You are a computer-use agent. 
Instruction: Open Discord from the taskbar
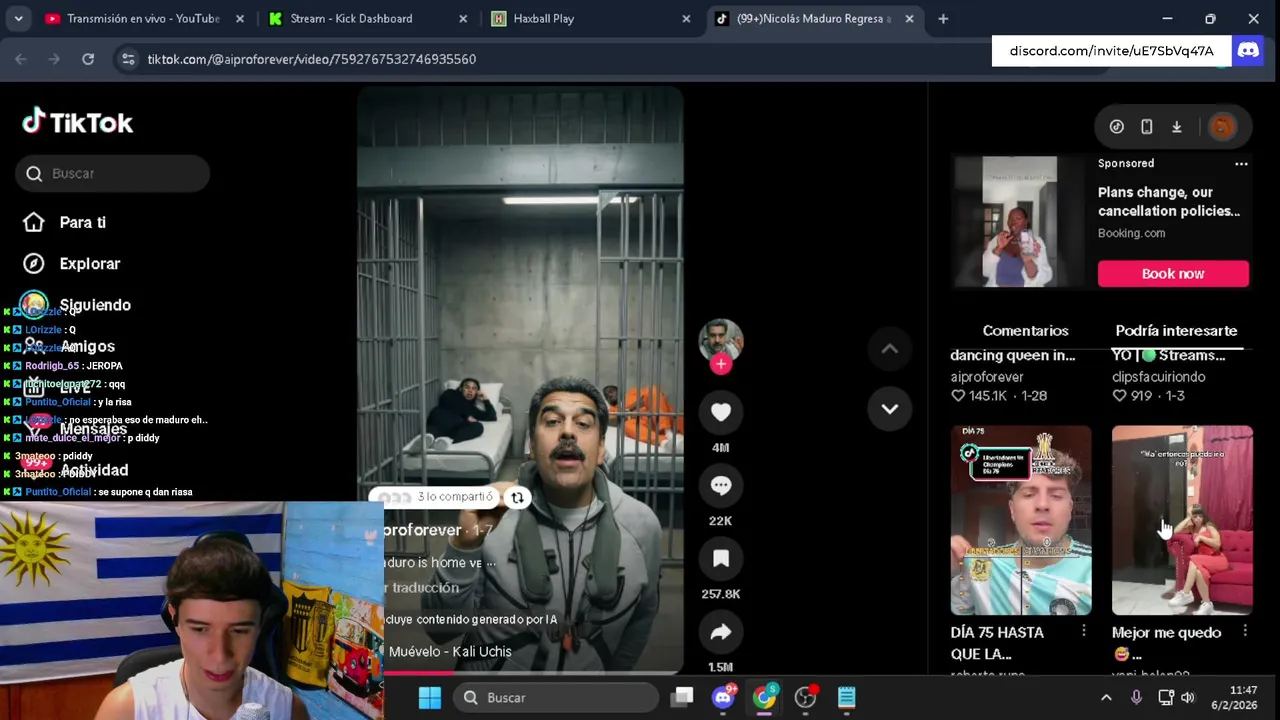tap(723, 697)
